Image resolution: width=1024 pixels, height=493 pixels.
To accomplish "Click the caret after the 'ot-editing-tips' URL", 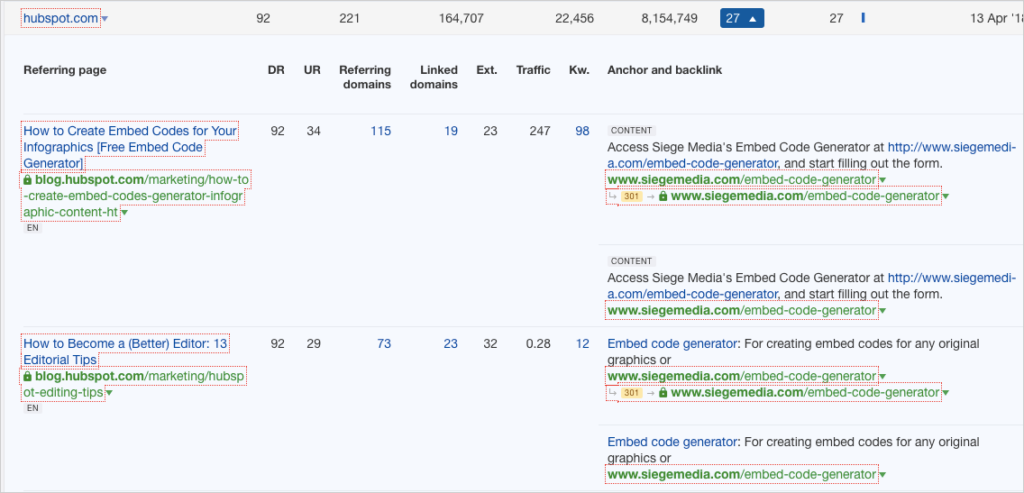I will [109, 393].
